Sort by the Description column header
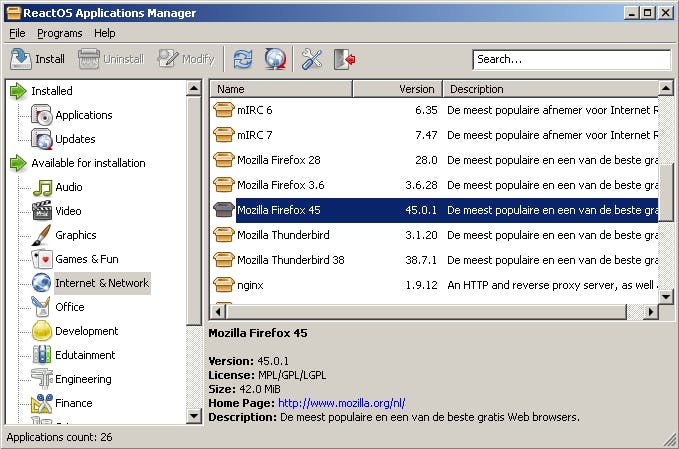This screenshot has width=679, height=449. point(550,89)
